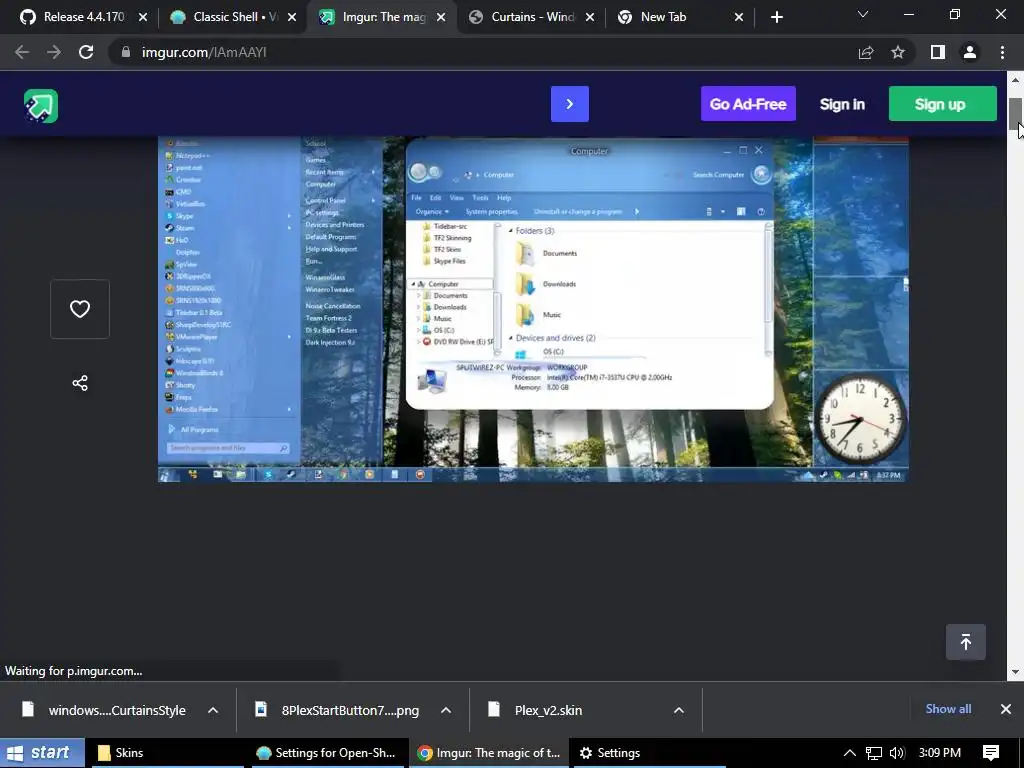Switch to New Tab tab

click(x=680, y=17)
